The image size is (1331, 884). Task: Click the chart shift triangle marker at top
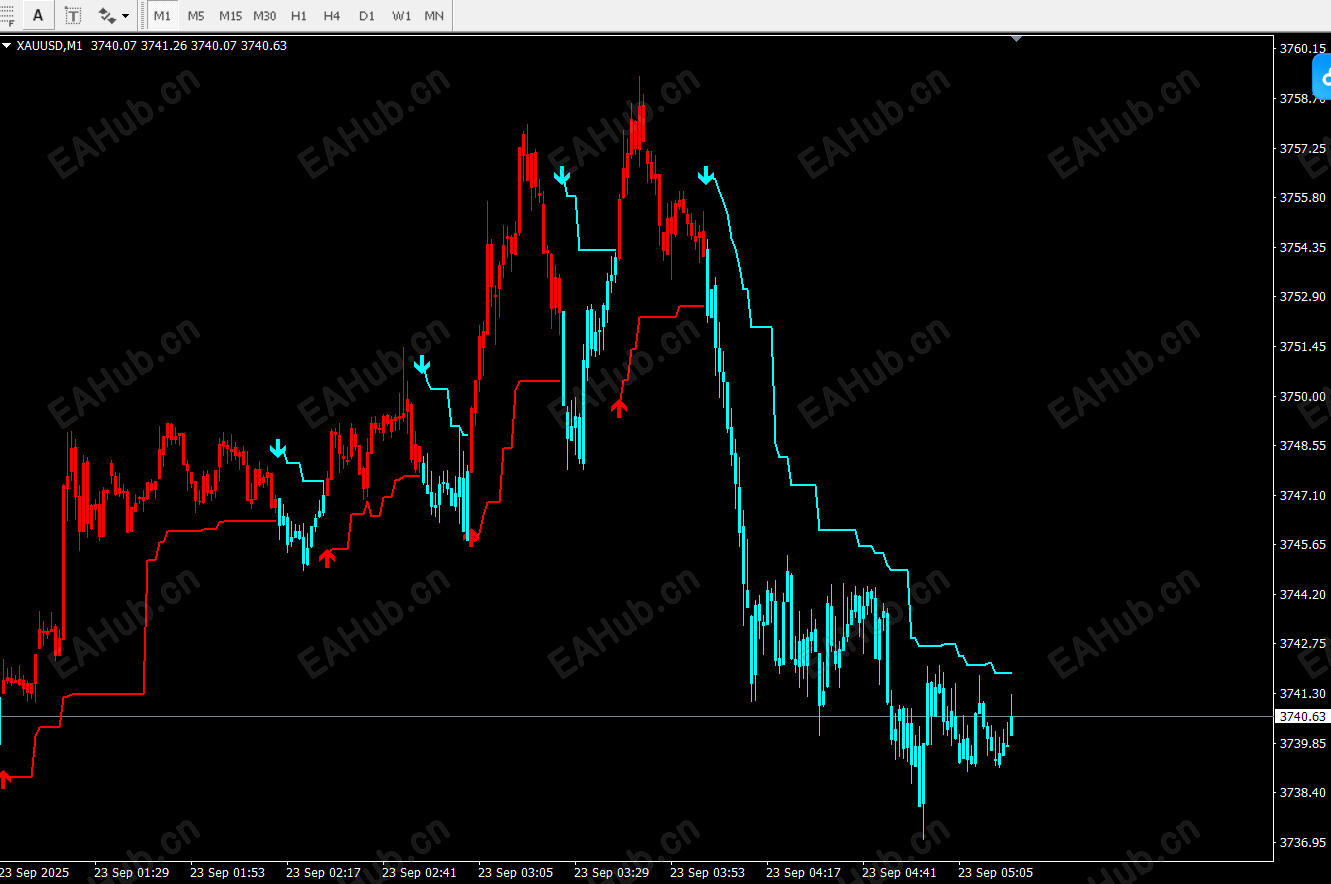1016,39
